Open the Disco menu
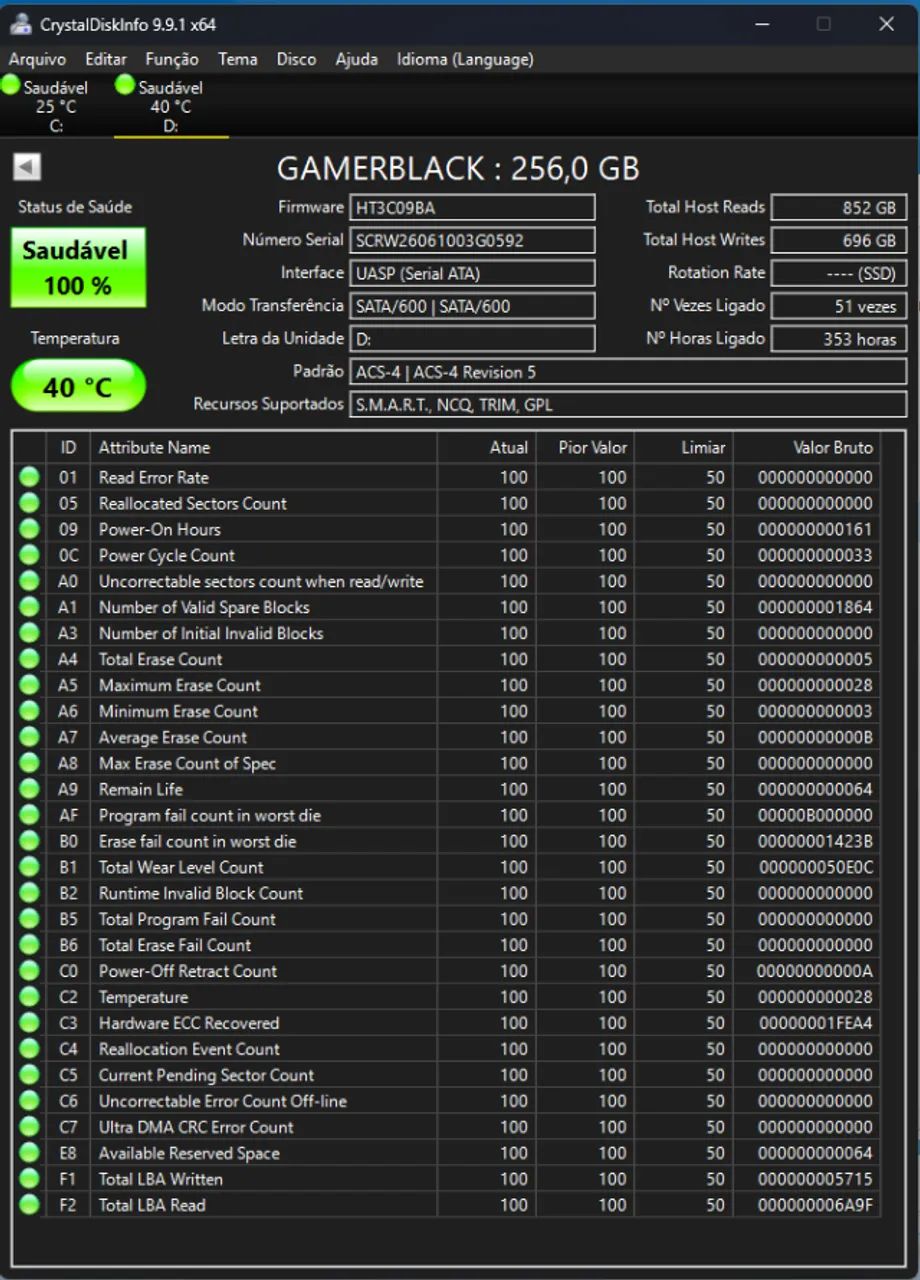920x1280 pixels. coord(296,59)
